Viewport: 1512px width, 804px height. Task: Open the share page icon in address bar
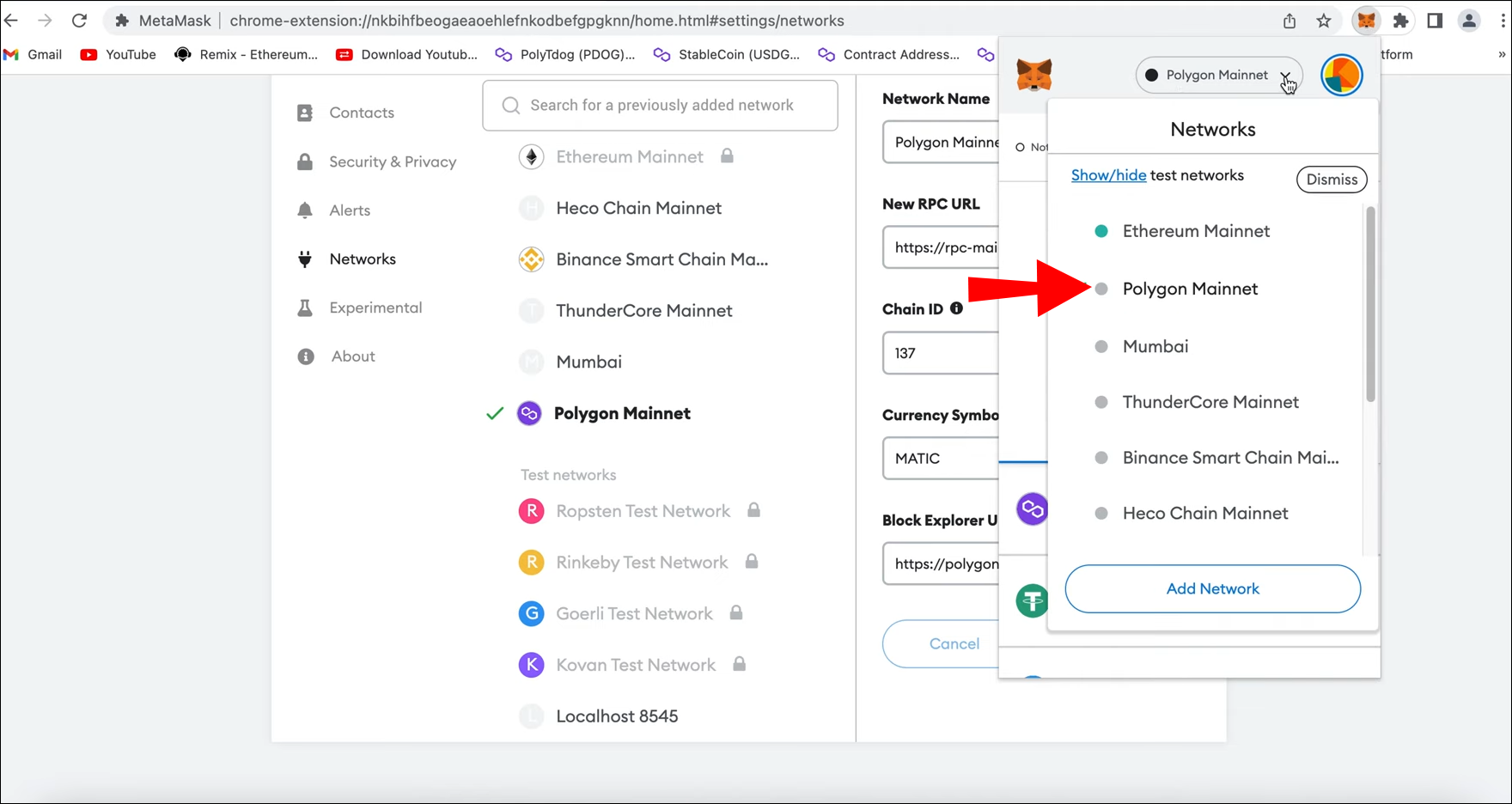[x=1289, y=21]
